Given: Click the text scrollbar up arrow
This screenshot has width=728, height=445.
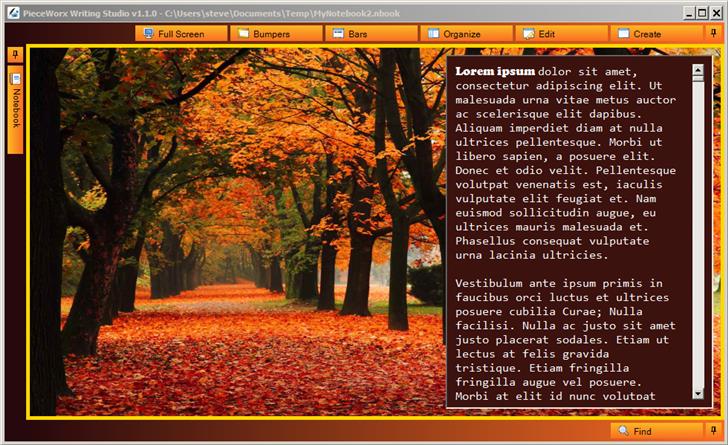Looking at the screenshot, I should (x=697, y=71).
